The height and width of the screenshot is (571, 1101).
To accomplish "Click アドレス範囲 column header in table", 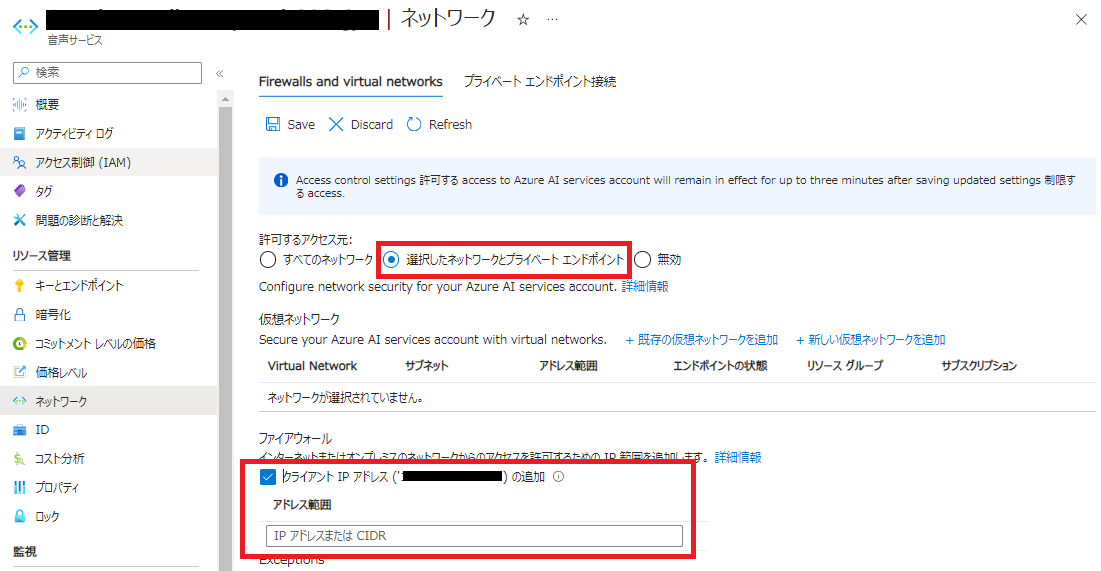I will (x=568, y=366).
